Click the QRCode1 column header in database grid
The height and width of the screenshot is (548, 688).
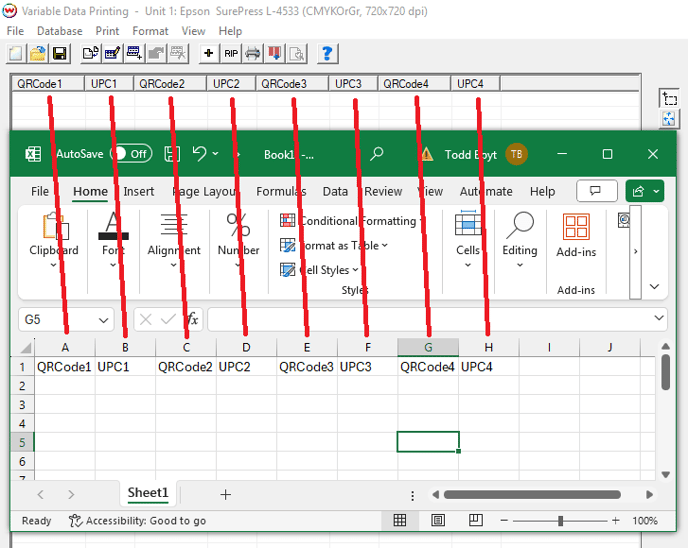coord(48,83)
